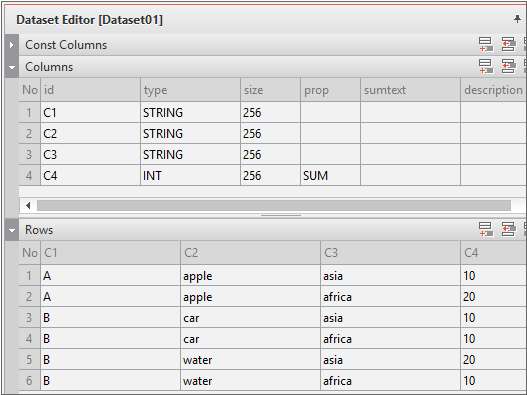This screenshot has height=395, width=527.
Task: Collapse the Columns section
Action: tap(12, 67)
